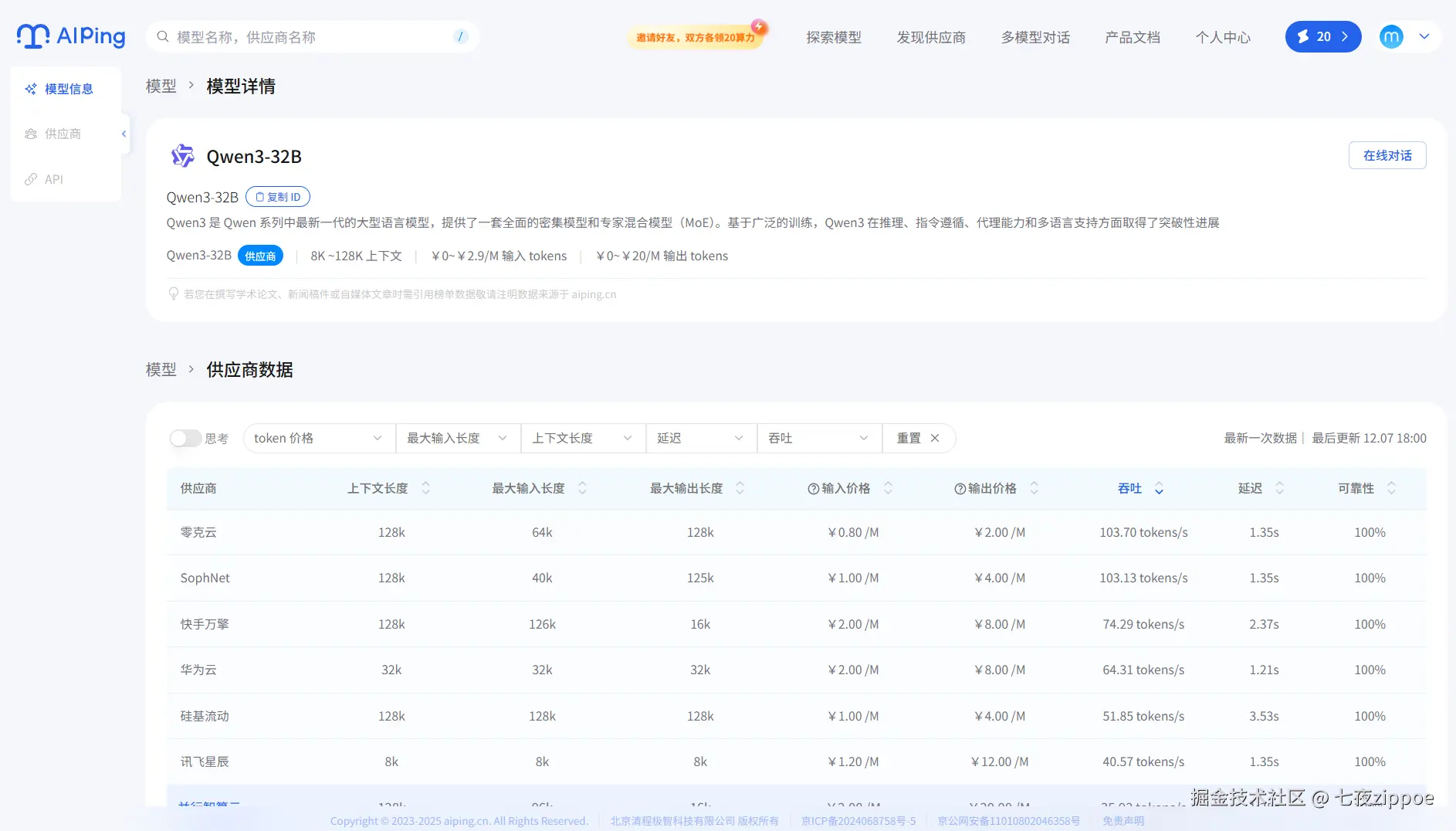Select the 华为云 provider row
This screenshot has width=1456, height=831.
coord(797,670)
